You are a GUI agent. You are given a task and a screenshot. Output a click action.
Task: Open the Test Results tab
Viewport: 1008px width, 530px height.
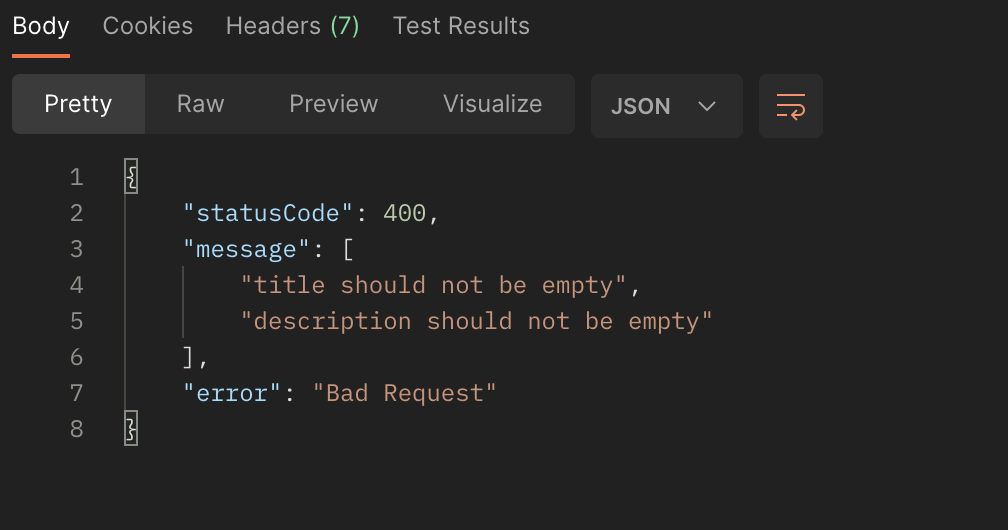pyautogui.click(x=461, y=26)
